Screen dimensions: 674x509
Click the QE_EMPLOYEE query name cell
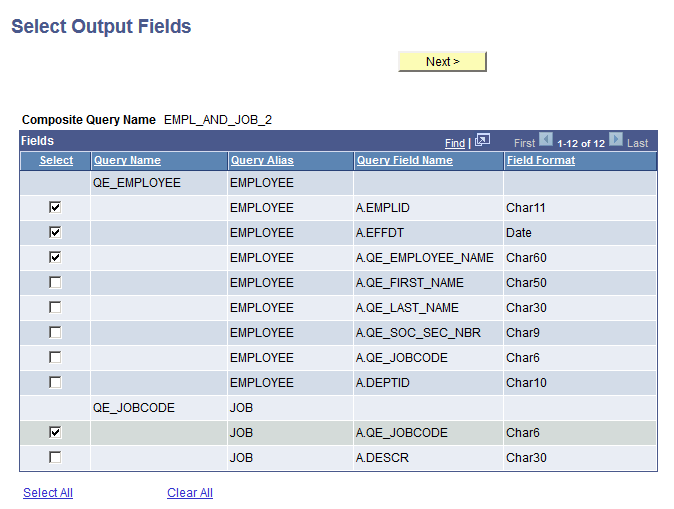click(137, 183)
